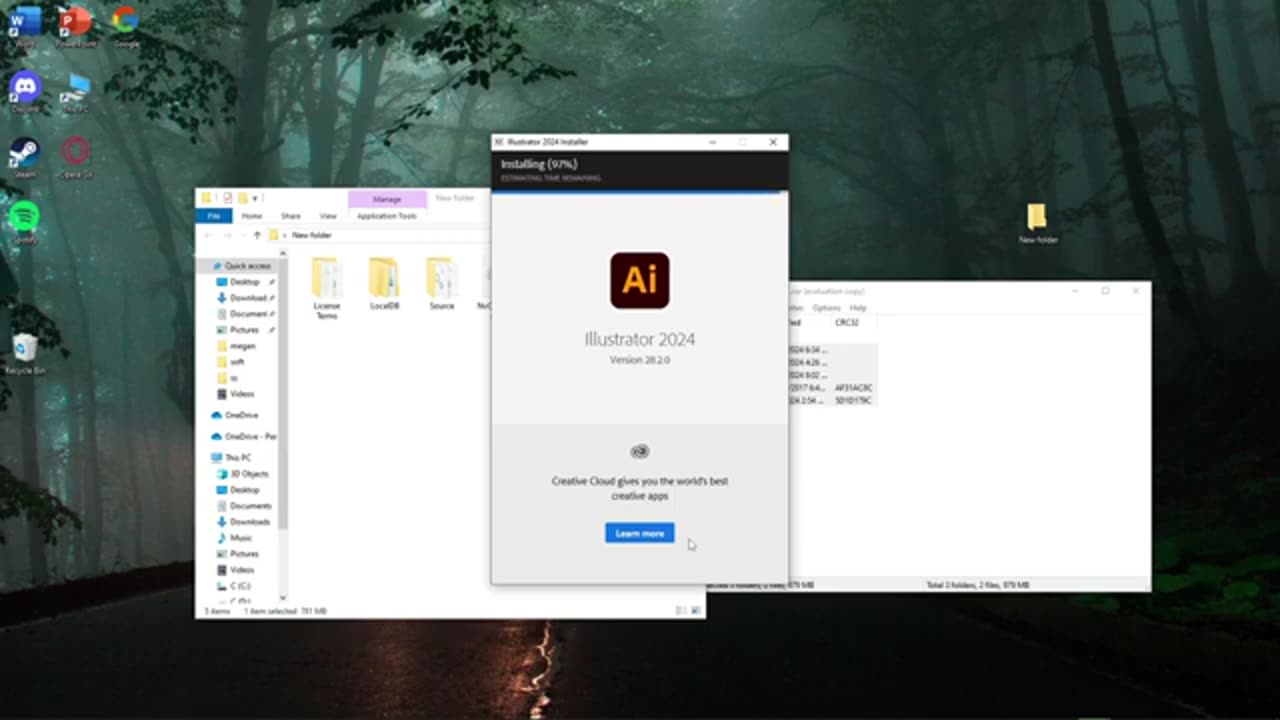Select the C (C:) drive in navigation pane

point(236,586)
